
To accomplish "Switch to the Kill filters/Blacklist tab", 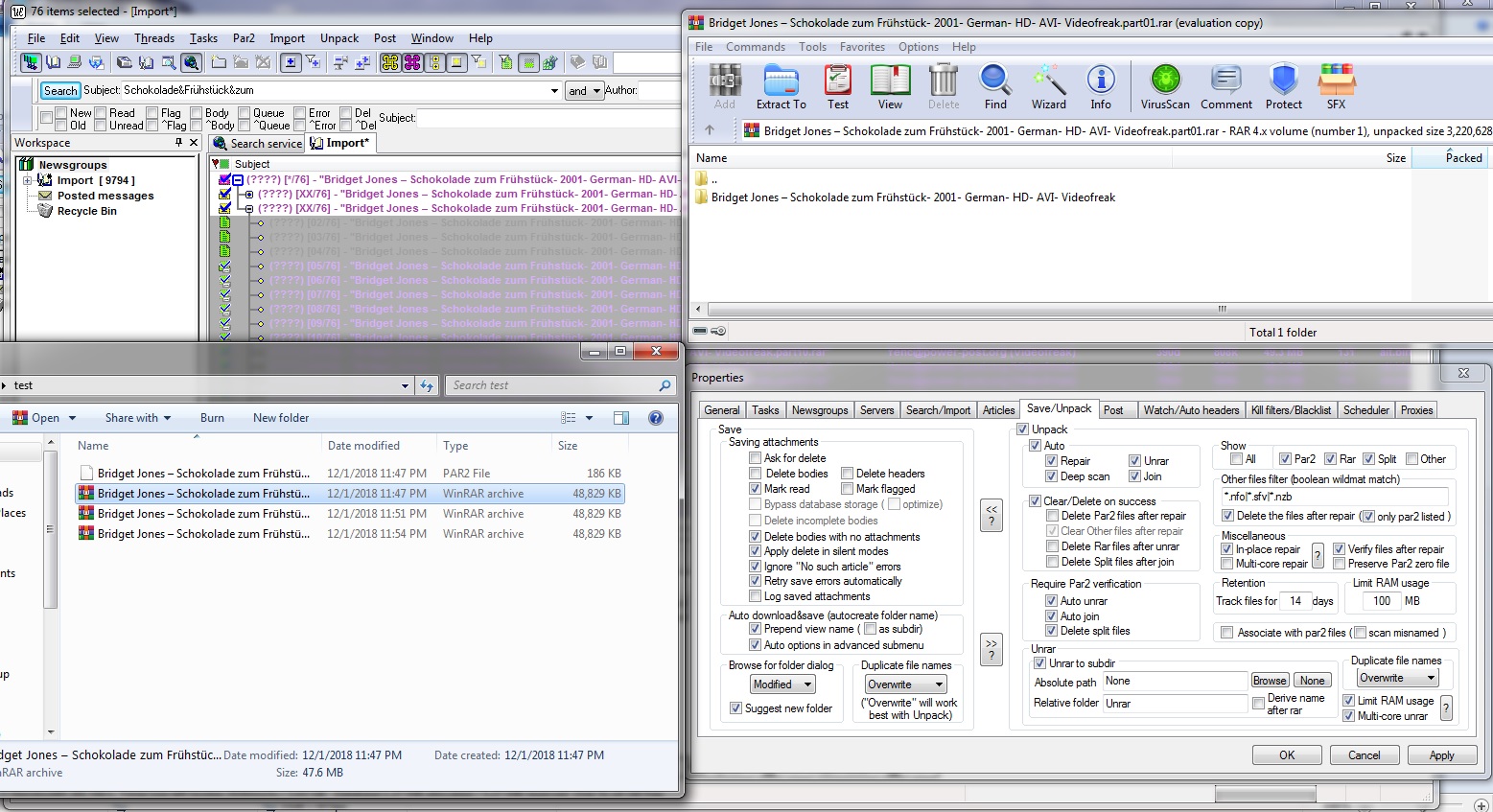I will point(1291,410).
